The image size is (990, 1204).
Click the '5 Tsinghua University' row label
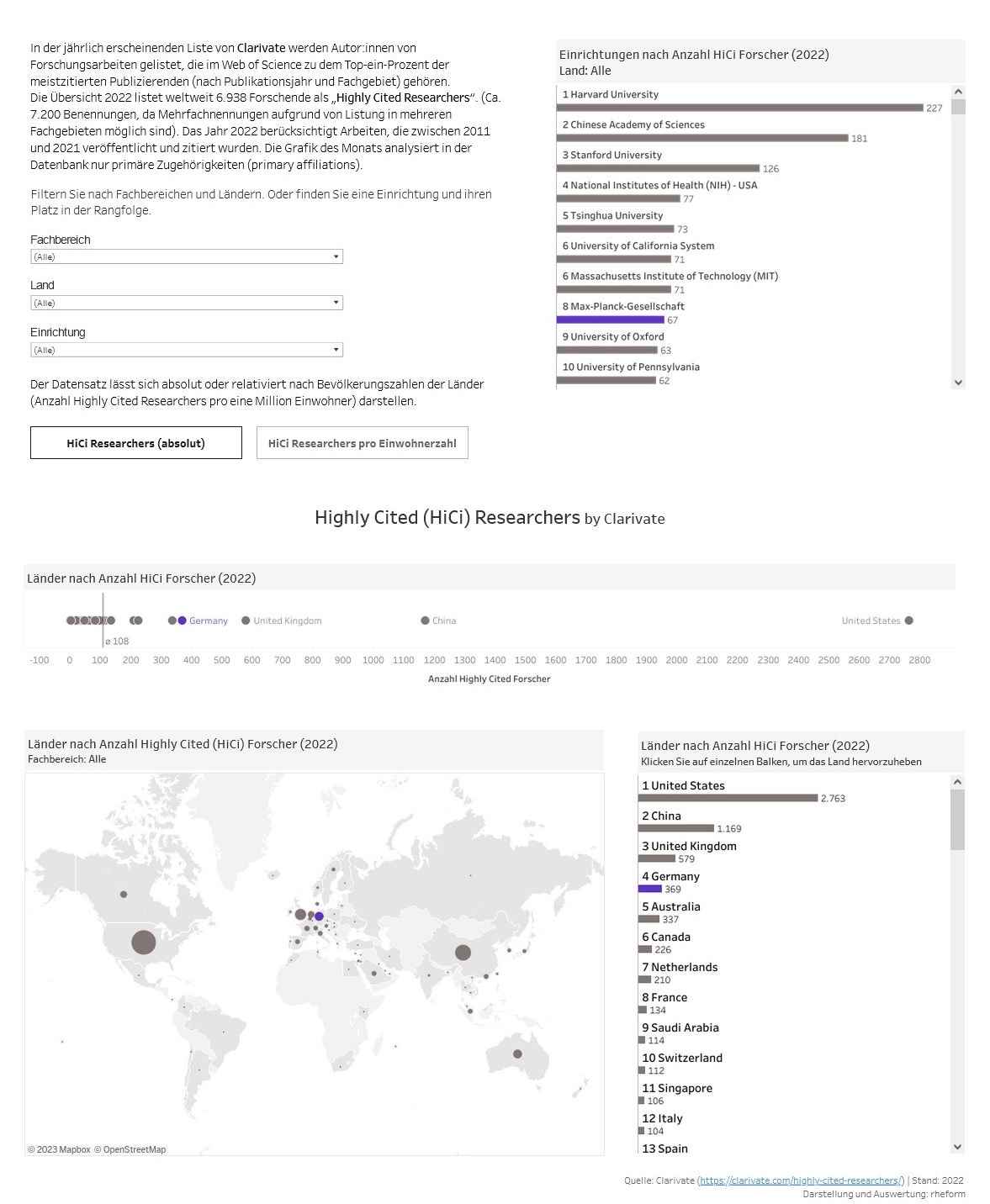(x=612, y=215)
